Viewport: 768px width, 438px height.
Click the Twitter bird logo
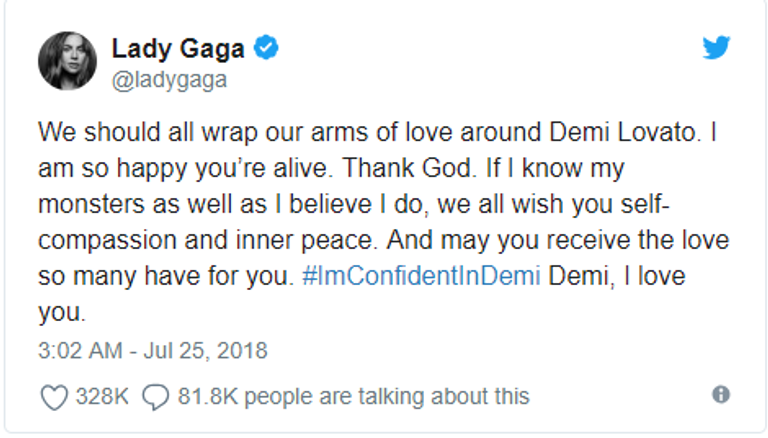716,48
